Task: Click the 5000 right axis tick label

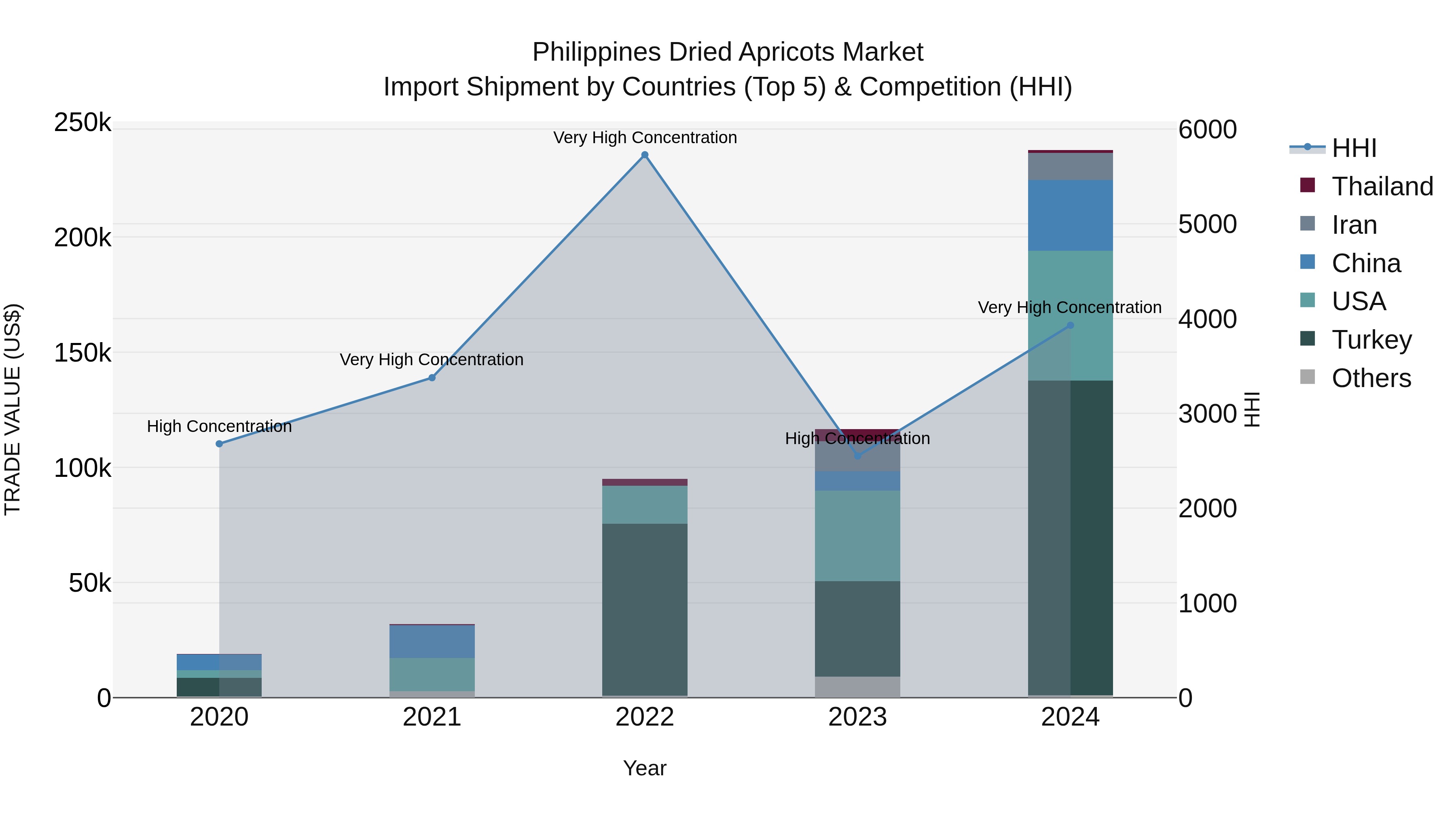Action: 1208,224
